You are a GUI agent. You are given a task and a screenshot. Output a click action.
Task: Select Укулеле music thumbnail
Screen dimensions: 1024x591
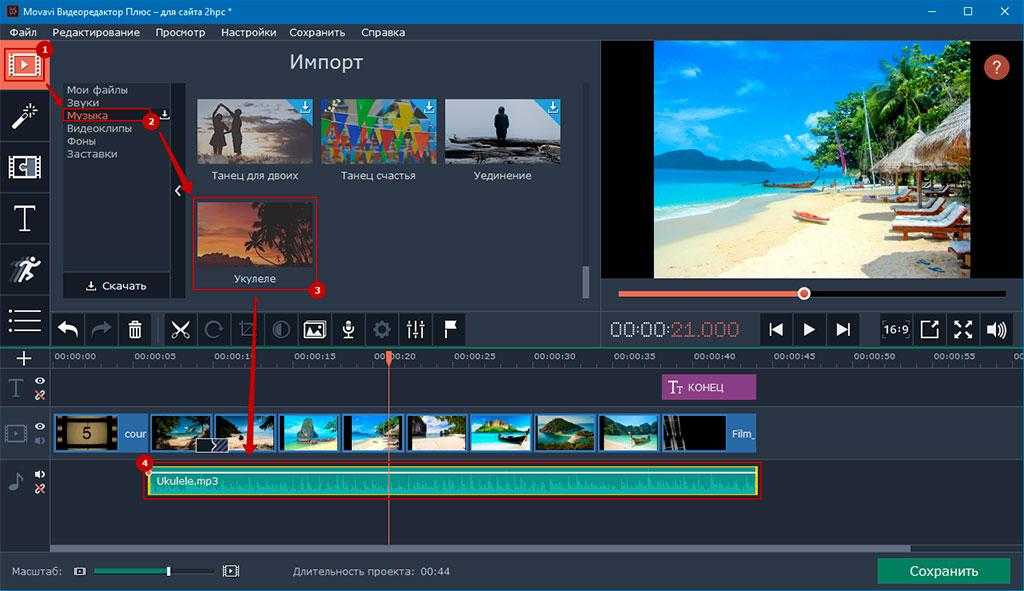(255, 234)
